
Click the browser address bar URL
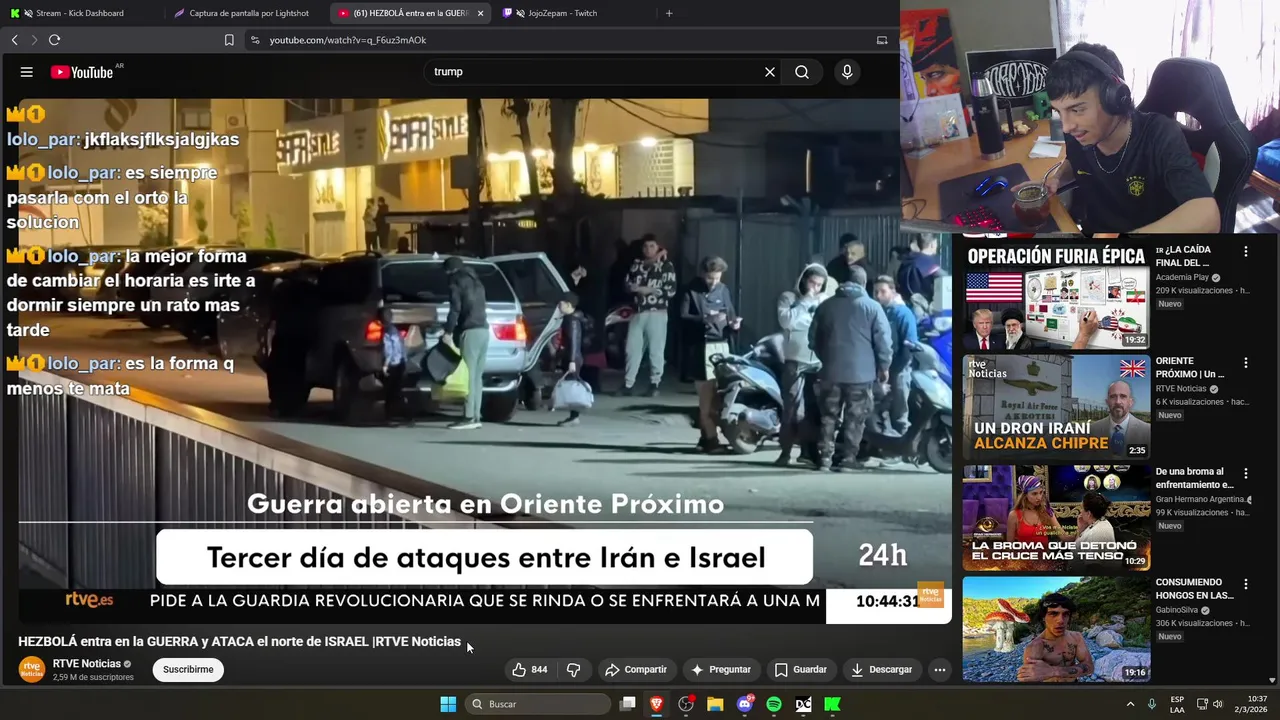coord(347,40)
